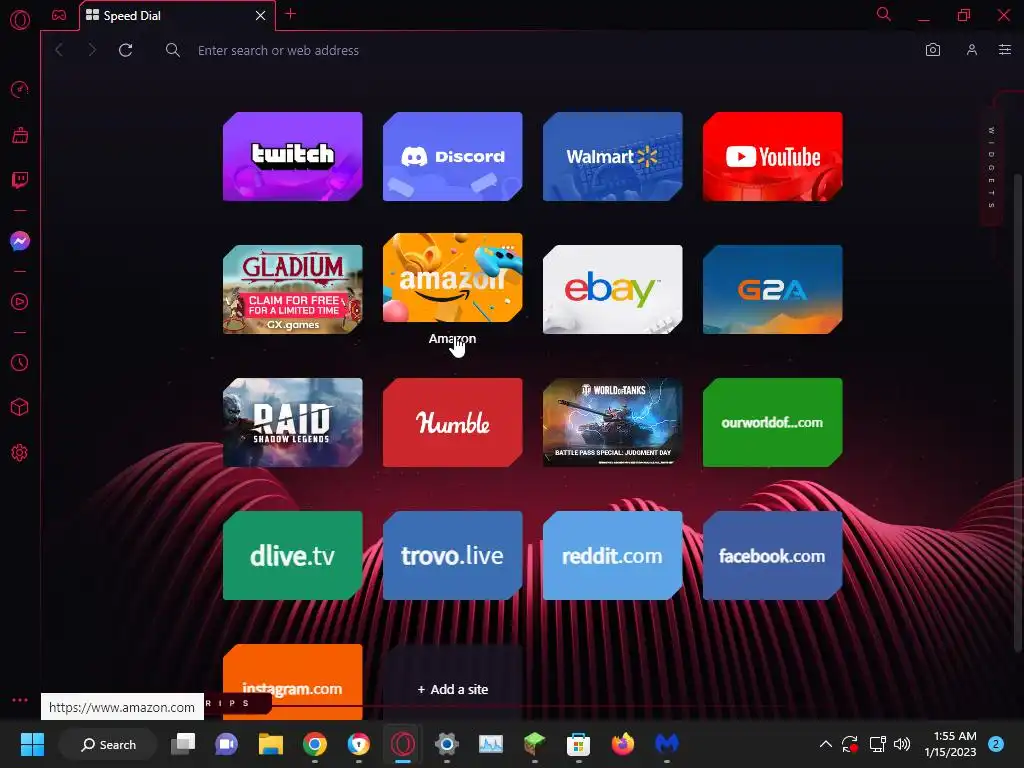Open the Humble speed dial tile
Image resolution: width=1024 pixels, height=768 pixels.
[x=453, y=423]
